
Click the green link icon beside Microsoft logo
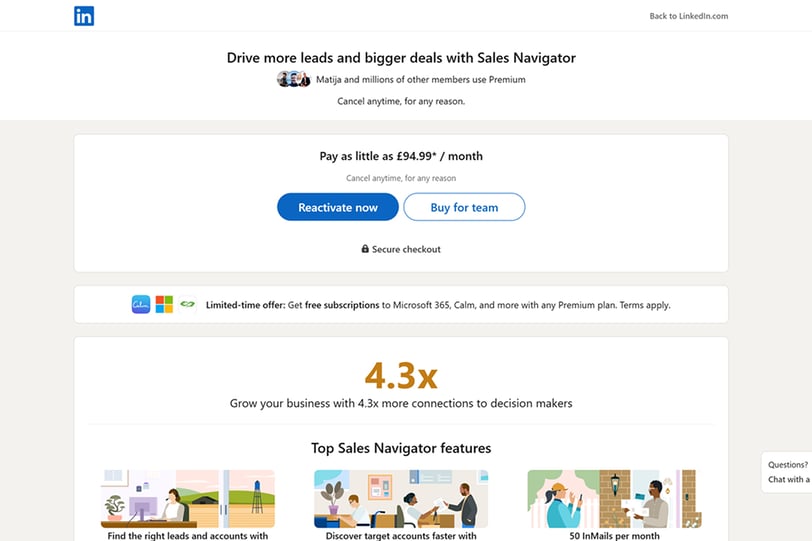pos(187,304)
